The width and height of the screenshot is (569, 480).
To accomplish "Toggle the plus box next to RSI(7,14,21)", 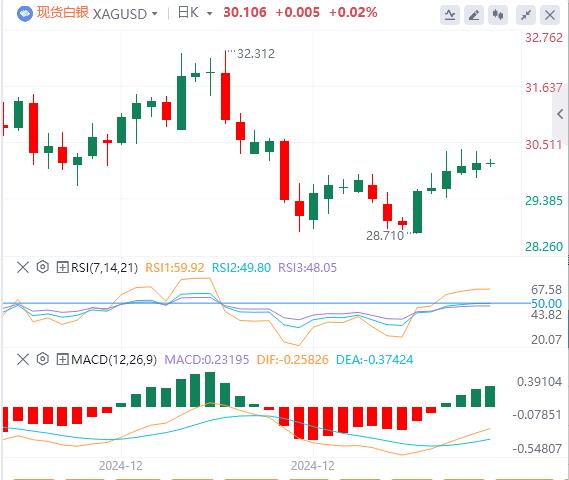I will click(62, 267).
